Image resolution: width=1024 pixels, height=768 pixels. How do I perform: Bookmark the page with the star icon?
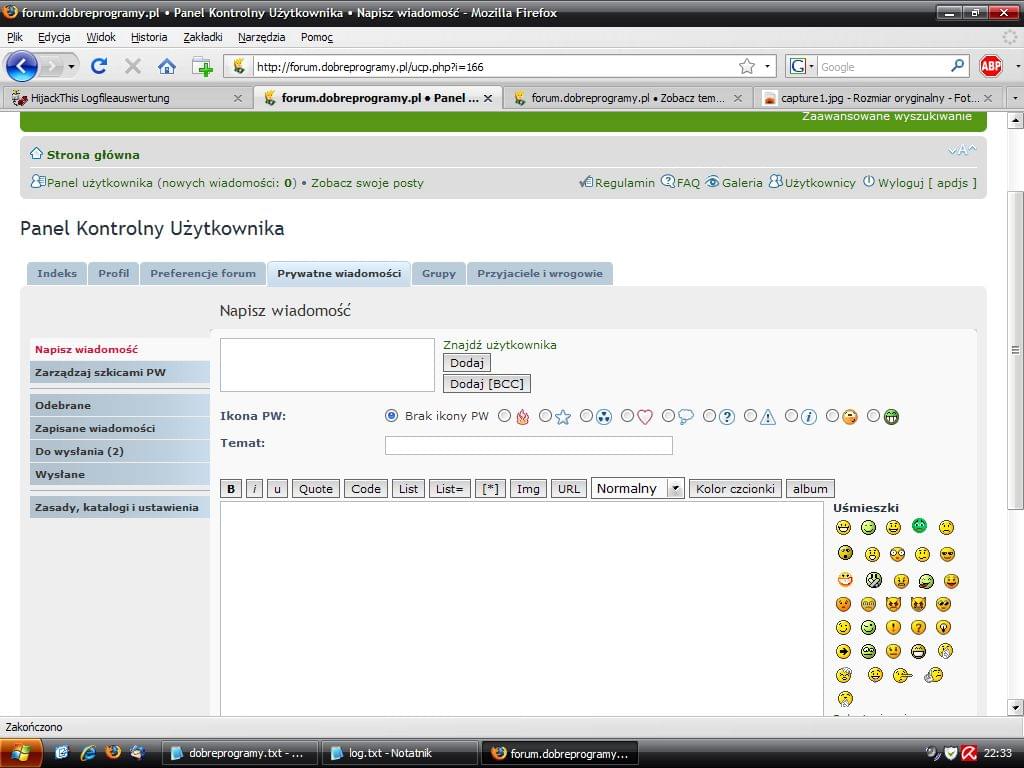tap(746, 66)
